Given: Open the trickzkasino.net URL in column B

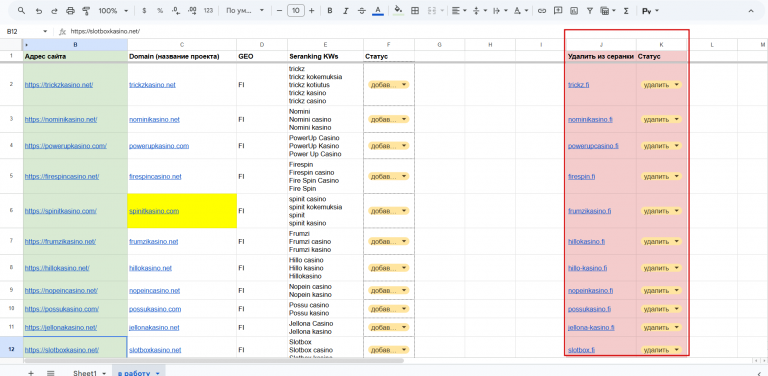Looking at the screenshot, I should pos(59,85).
